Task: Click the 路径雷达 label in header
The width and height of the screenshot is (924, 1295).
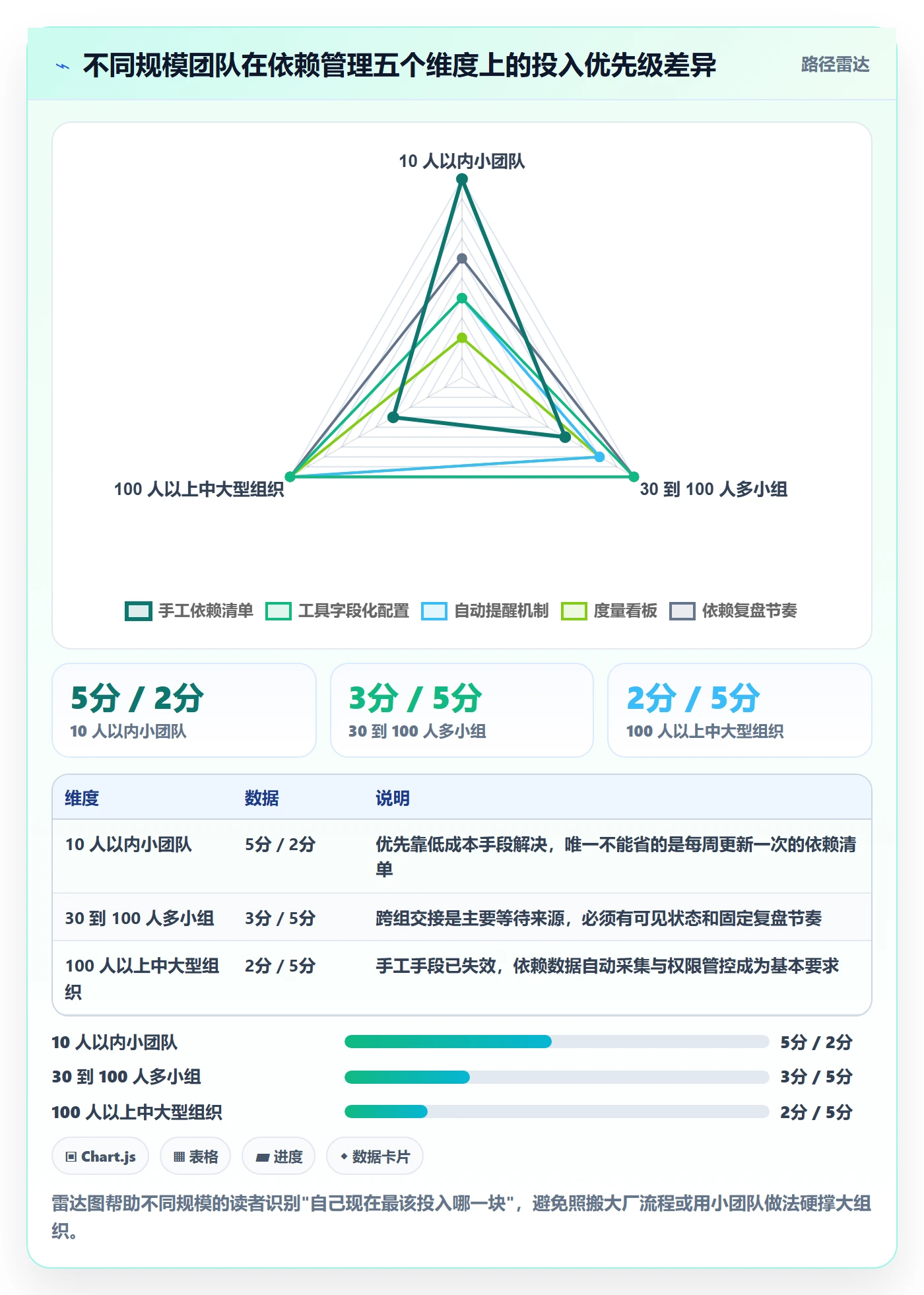Action: (x=835, y=65)
